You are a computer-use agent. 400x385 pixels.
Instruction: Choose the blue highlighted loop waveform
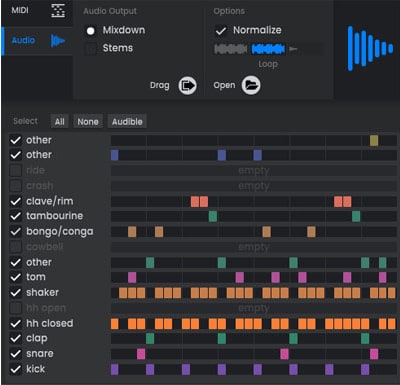click(x=268, y=49)
